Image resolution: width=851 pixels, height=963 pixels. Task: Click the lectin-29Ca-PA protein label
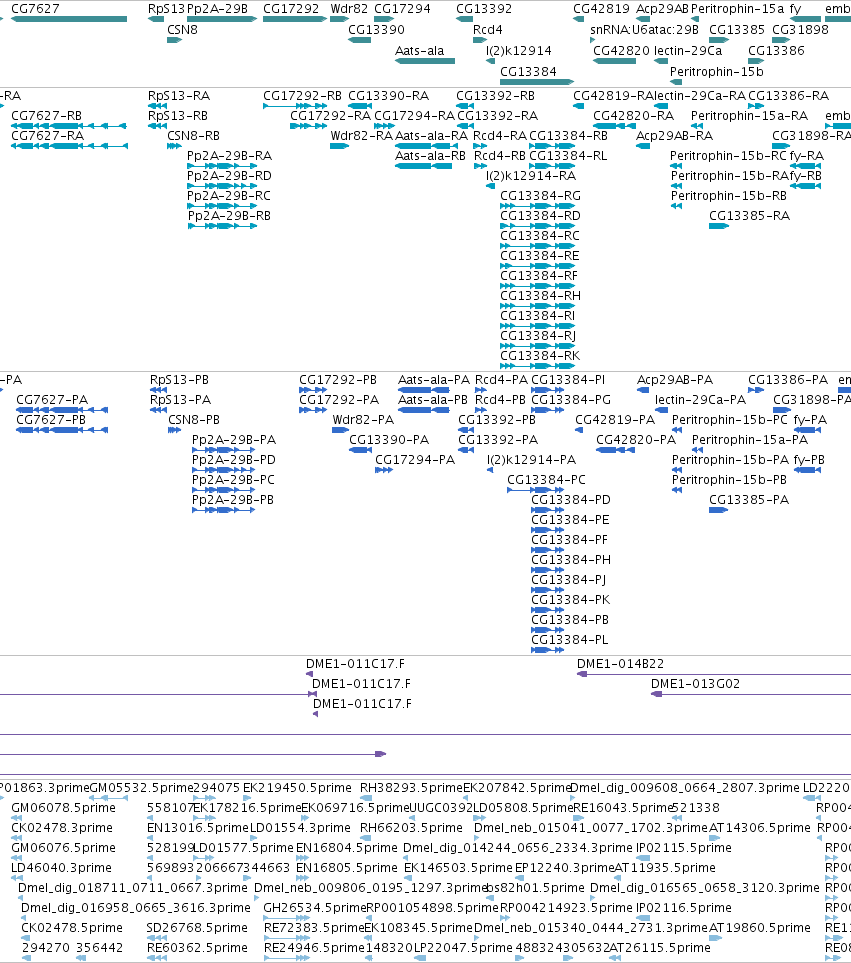pos(701,399)
